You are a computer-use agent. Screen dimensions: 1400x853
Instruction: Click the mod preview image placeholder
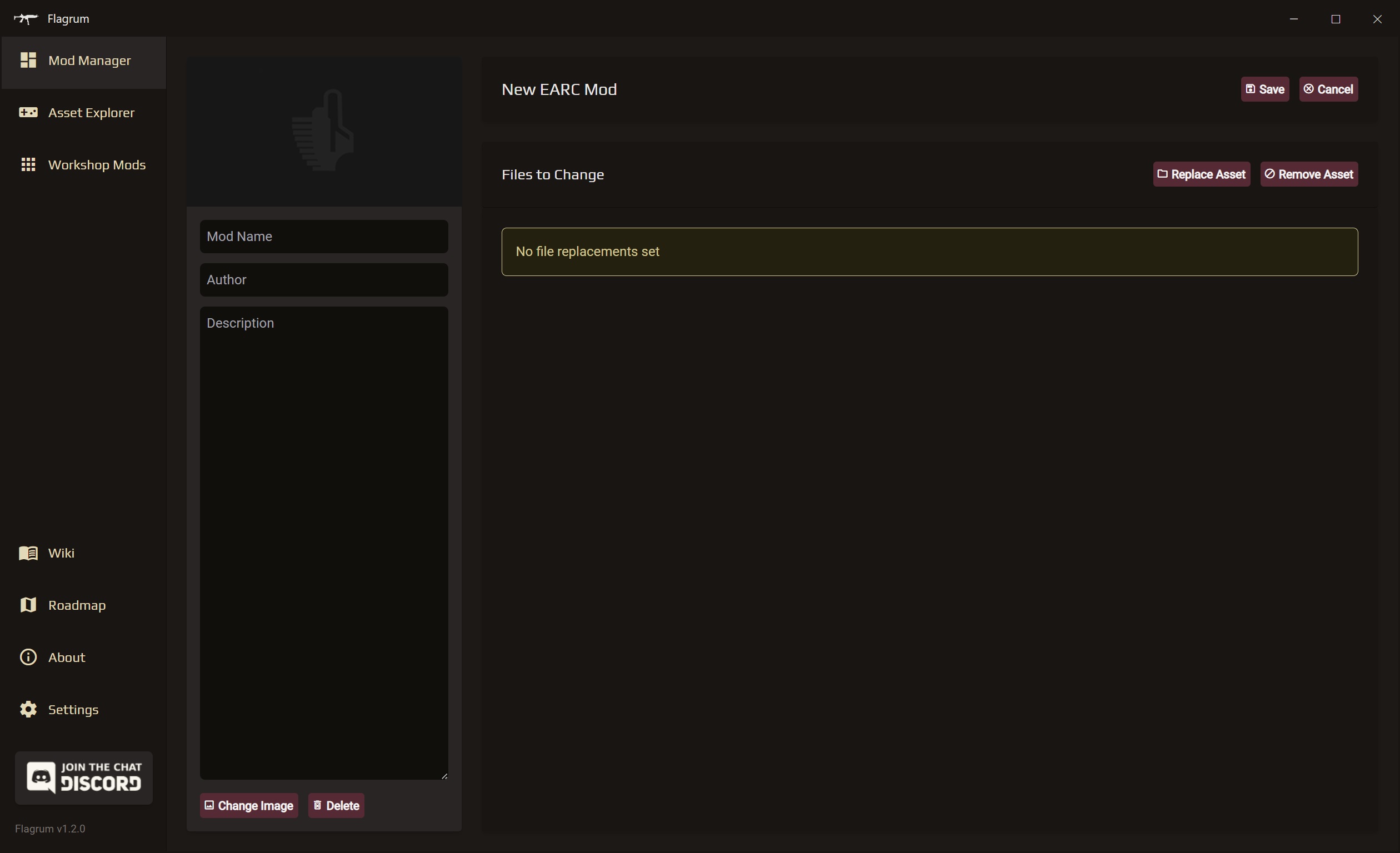324,131
